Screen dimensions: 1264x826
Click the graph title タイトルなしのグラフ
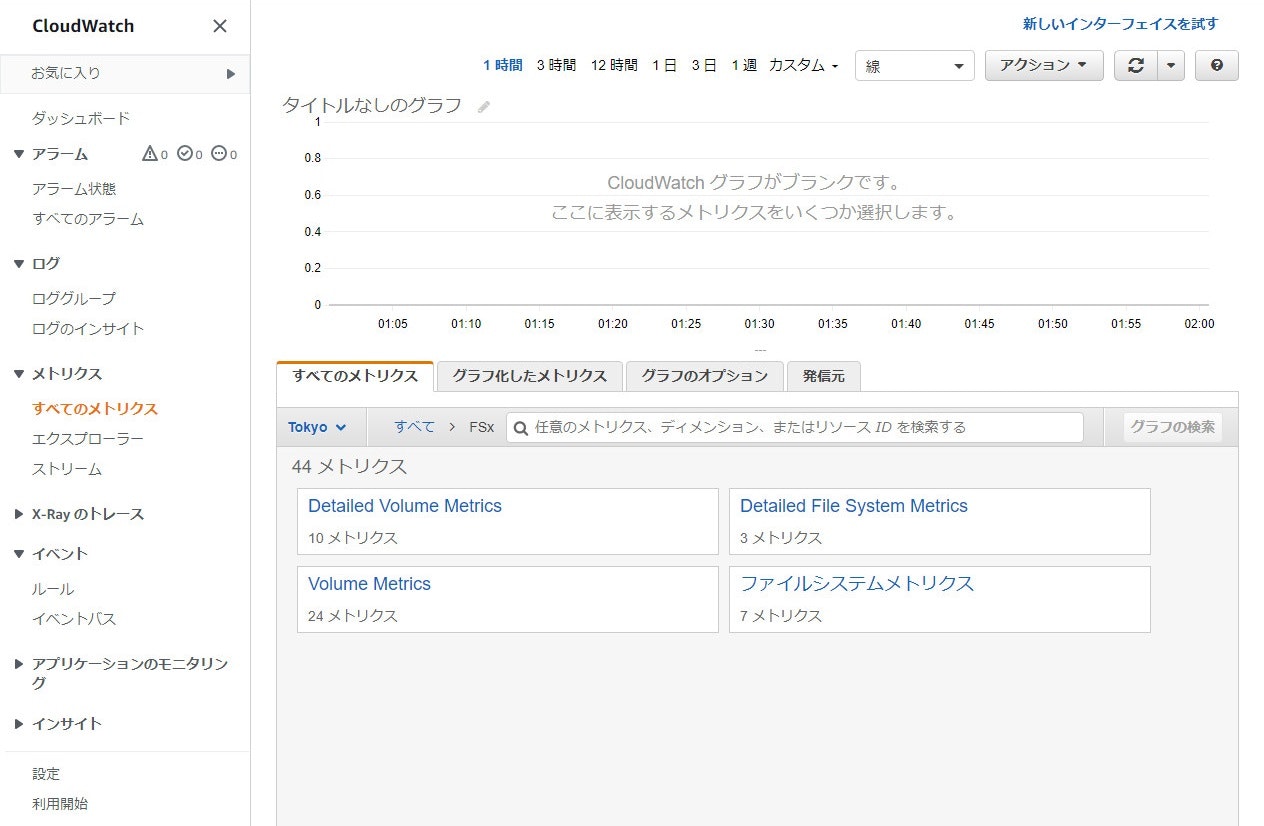[x=372, y=105]
